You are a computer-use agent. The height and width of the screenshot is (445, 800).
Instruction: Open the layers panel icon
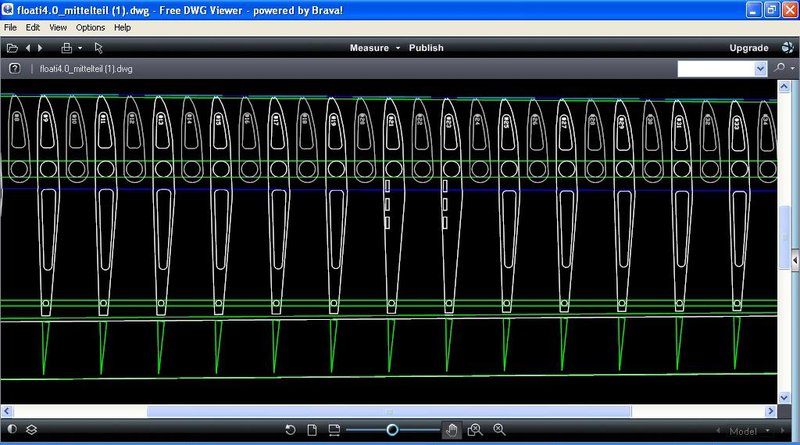tap(32, 430)
